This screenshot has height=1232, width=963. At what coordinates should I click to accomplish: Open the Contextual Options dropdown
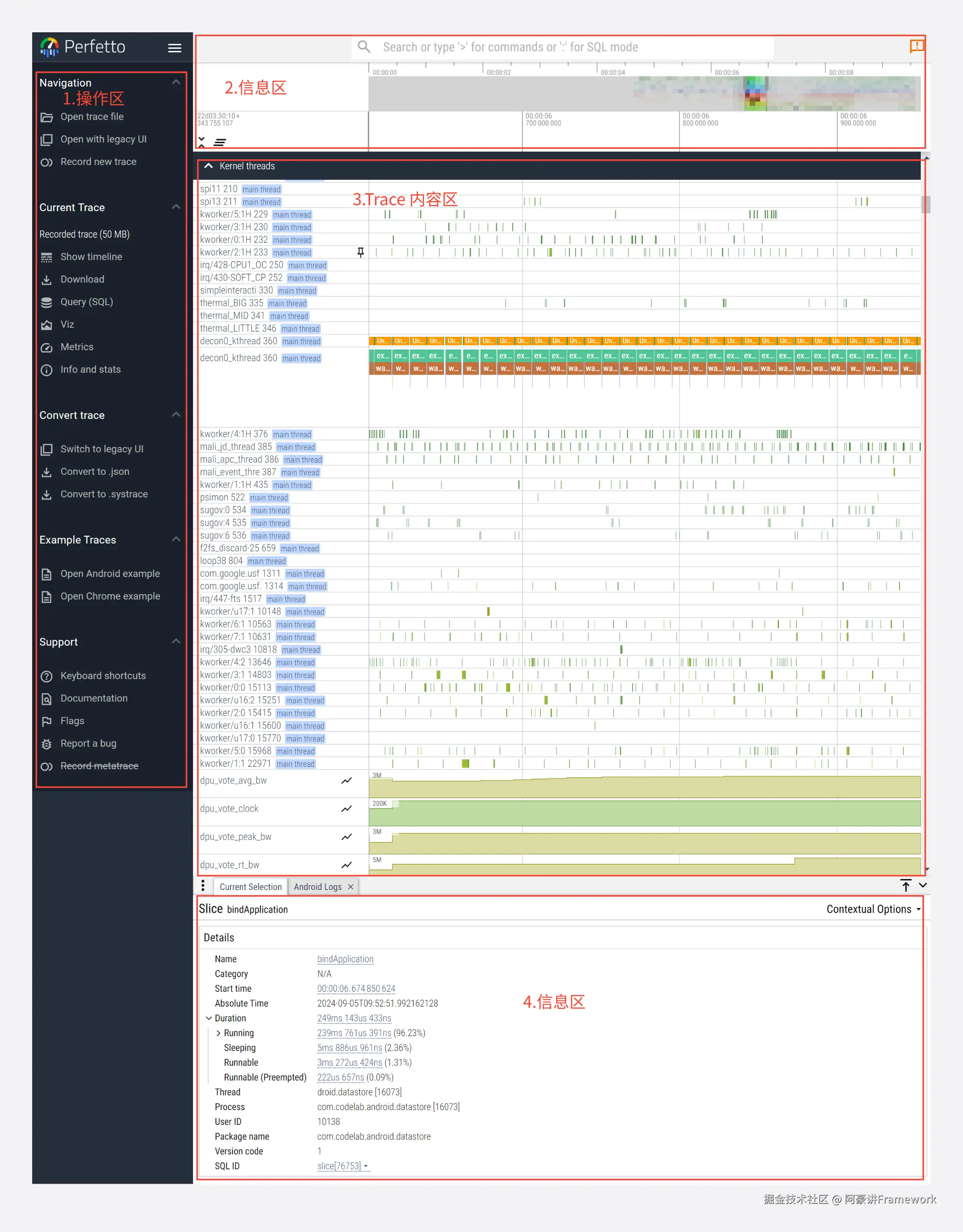[x=873, y=910]
